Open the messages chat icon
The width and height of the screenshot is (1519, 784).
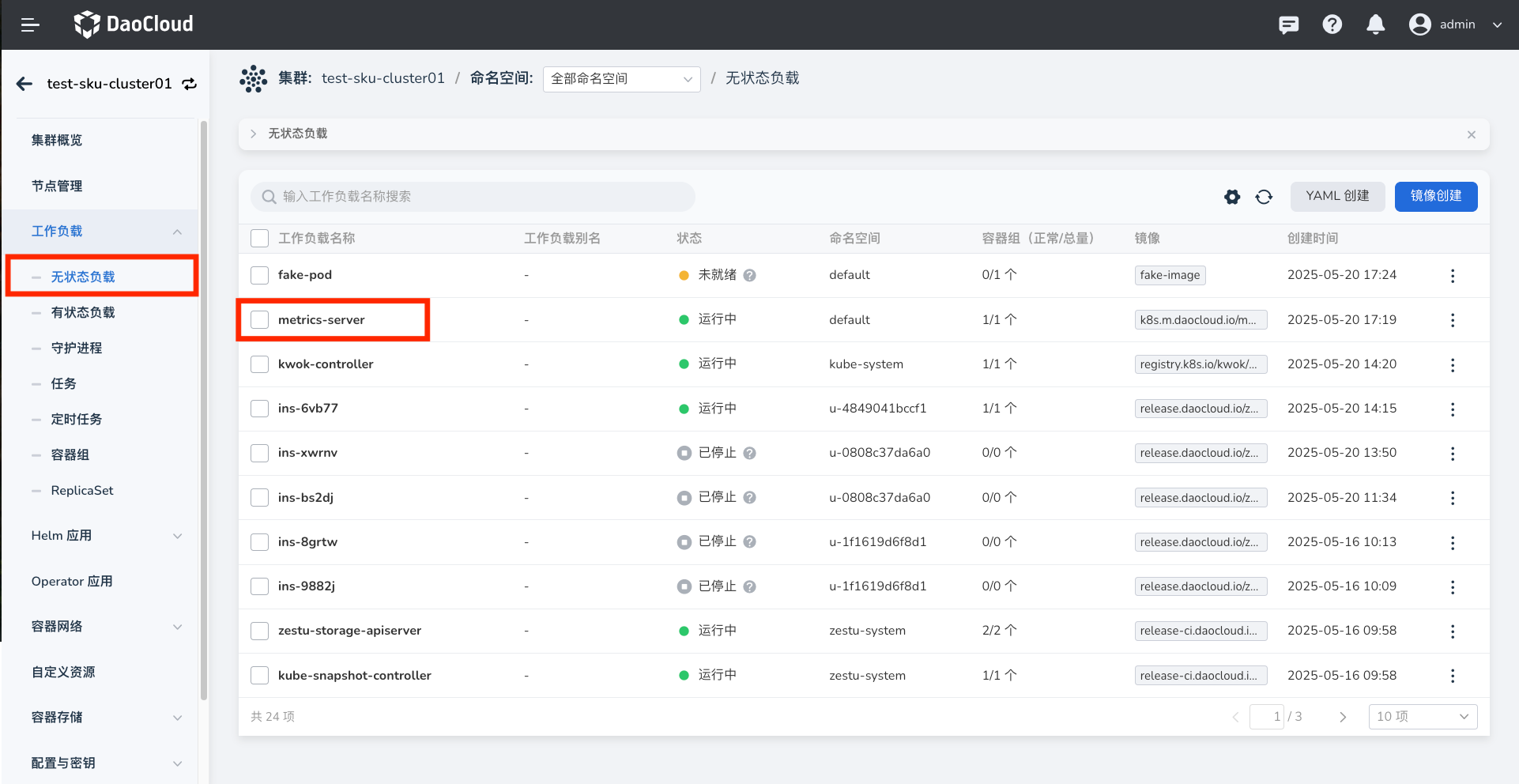pyautogui.click(x=1288, y=24)
